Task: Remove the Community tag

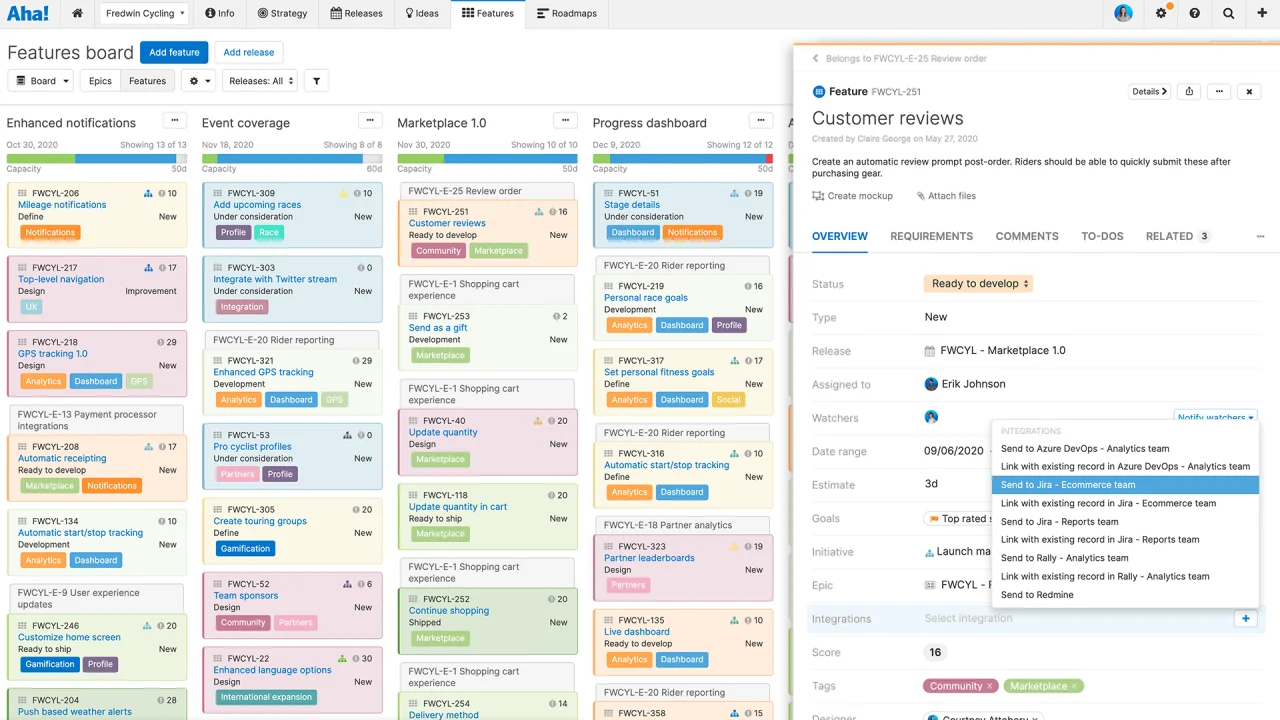Action: pyautogui.click(x=990, y=686)
